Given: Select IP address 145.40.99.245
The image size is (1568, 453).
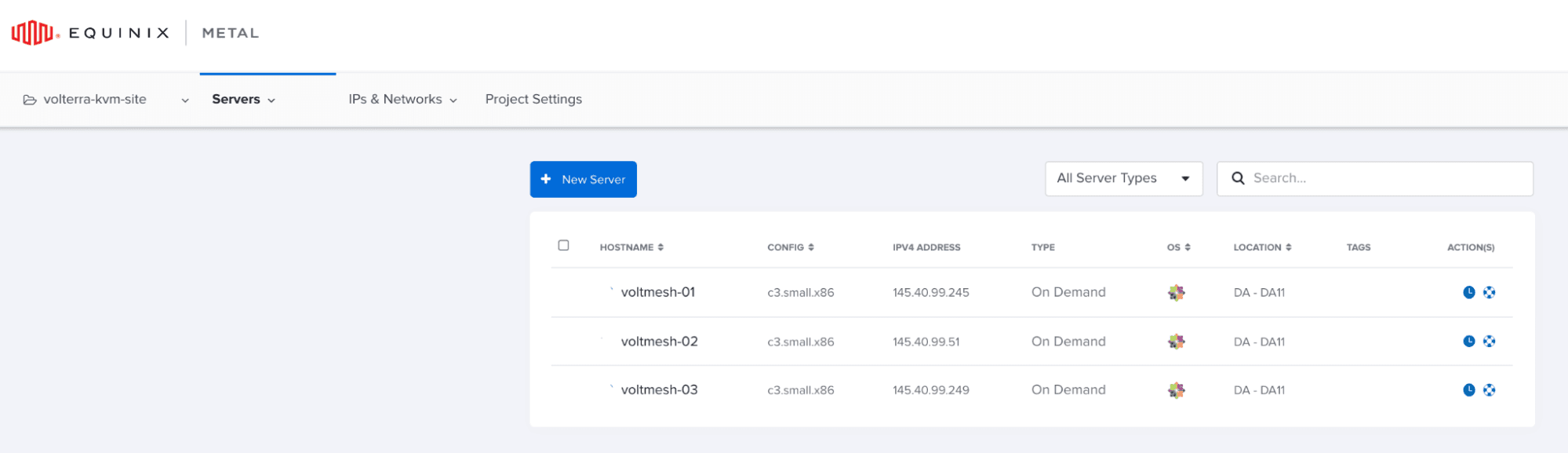Looking at the screenshot, I should click(x=931, y=293).
